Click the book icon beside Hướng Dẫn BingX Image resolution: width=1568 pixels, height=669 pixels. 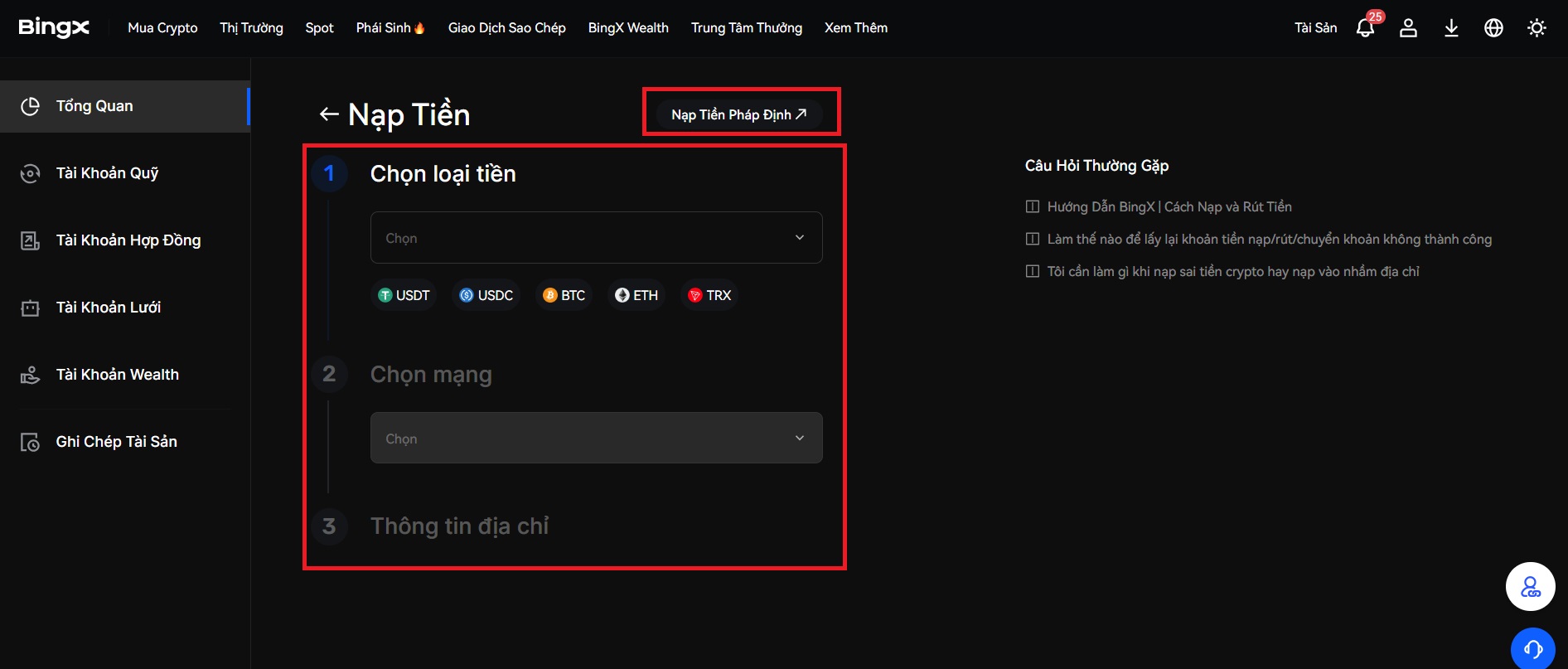1033,206
